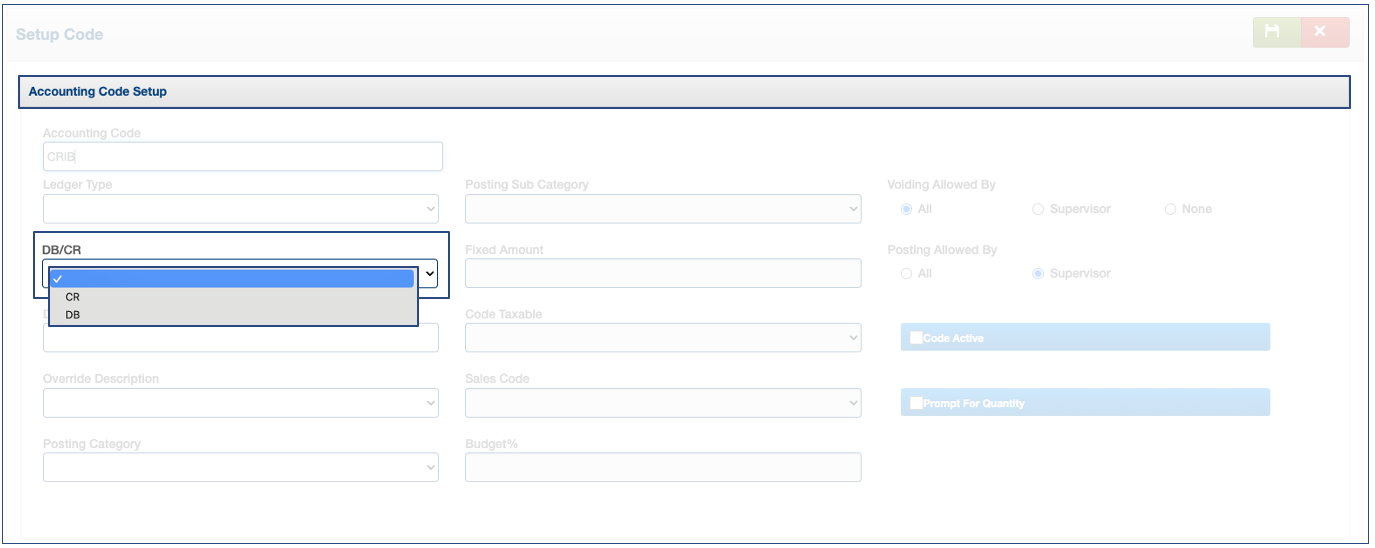1375x548 pixels.
Task: Click into the Accounting Code field
Action: click(242, 156)
